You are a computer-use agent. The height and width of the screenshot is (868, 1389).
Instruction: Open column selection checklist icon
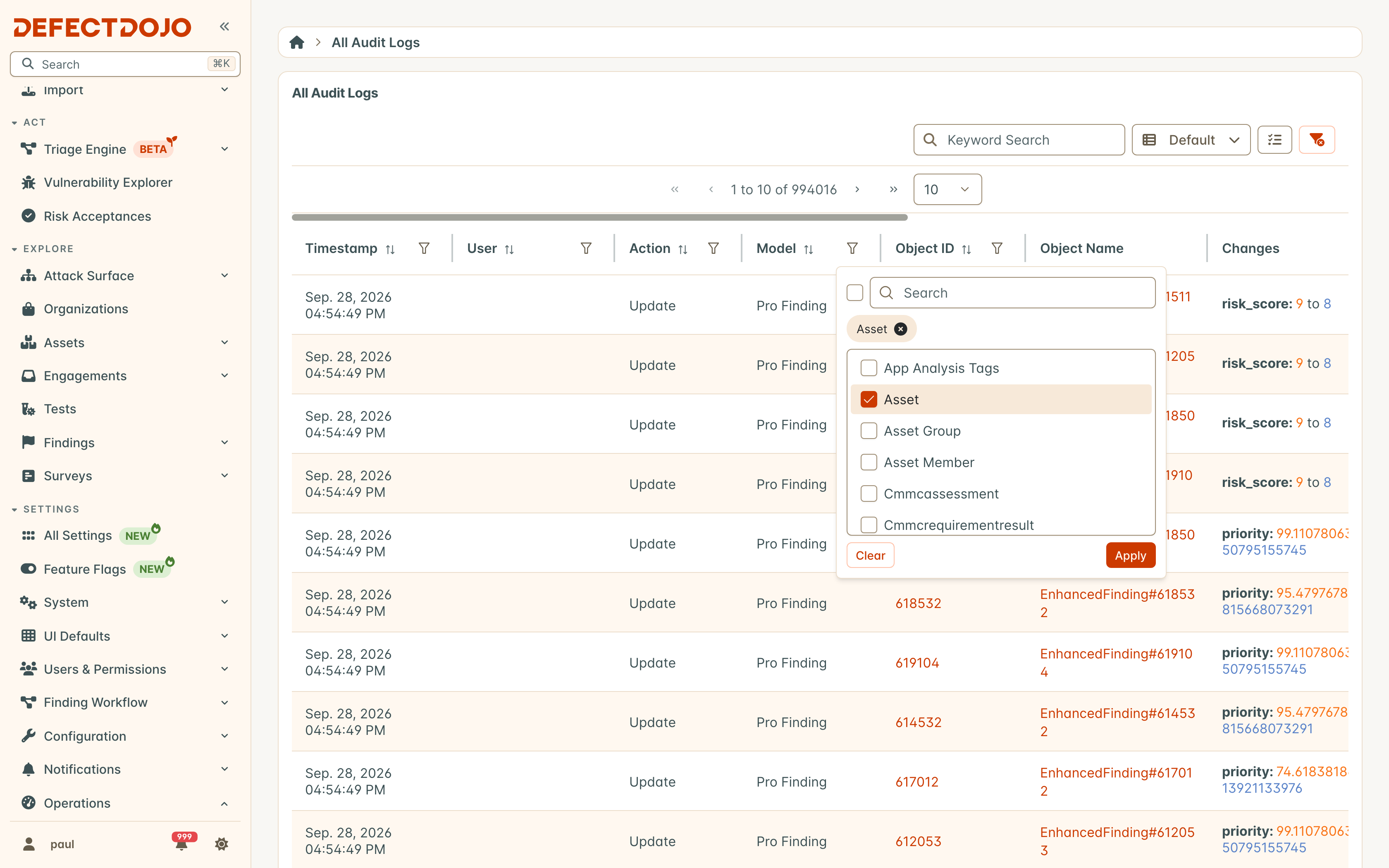tap(1274, 140)
